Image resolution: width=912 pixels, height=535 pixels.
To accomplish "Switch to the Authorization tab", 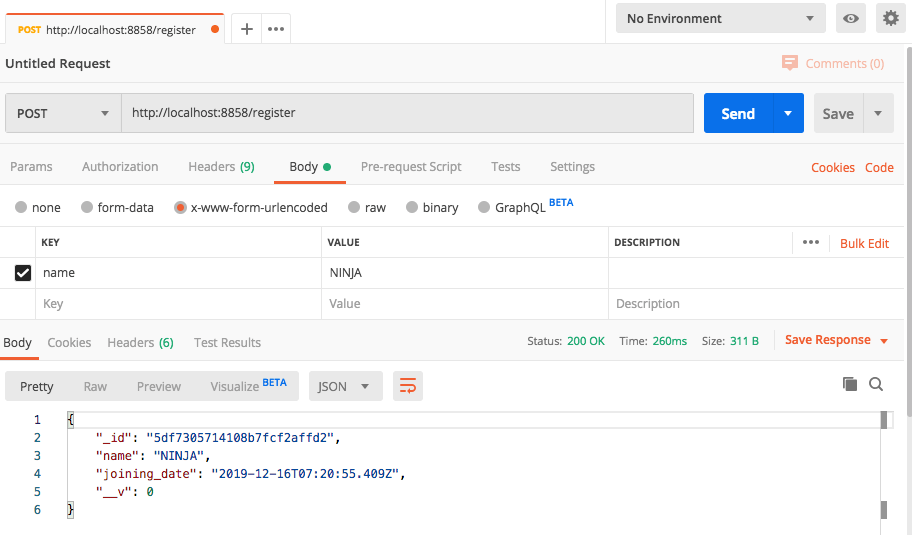I will (120, 167).
